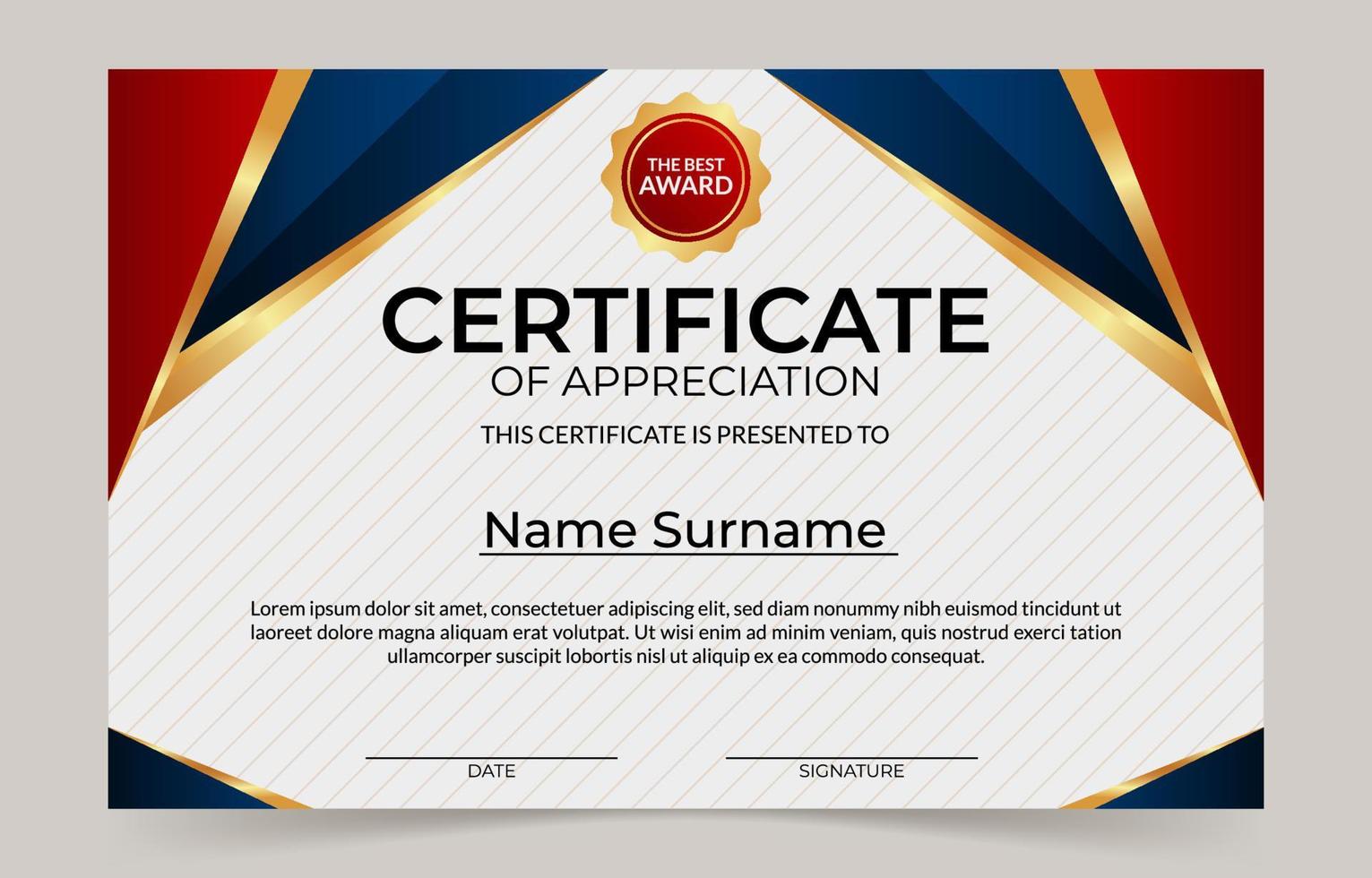Click the line above 'SIGNATURE'
Image resolution: width=1372 pixels, height=878 pixels.
coord(851,758)
